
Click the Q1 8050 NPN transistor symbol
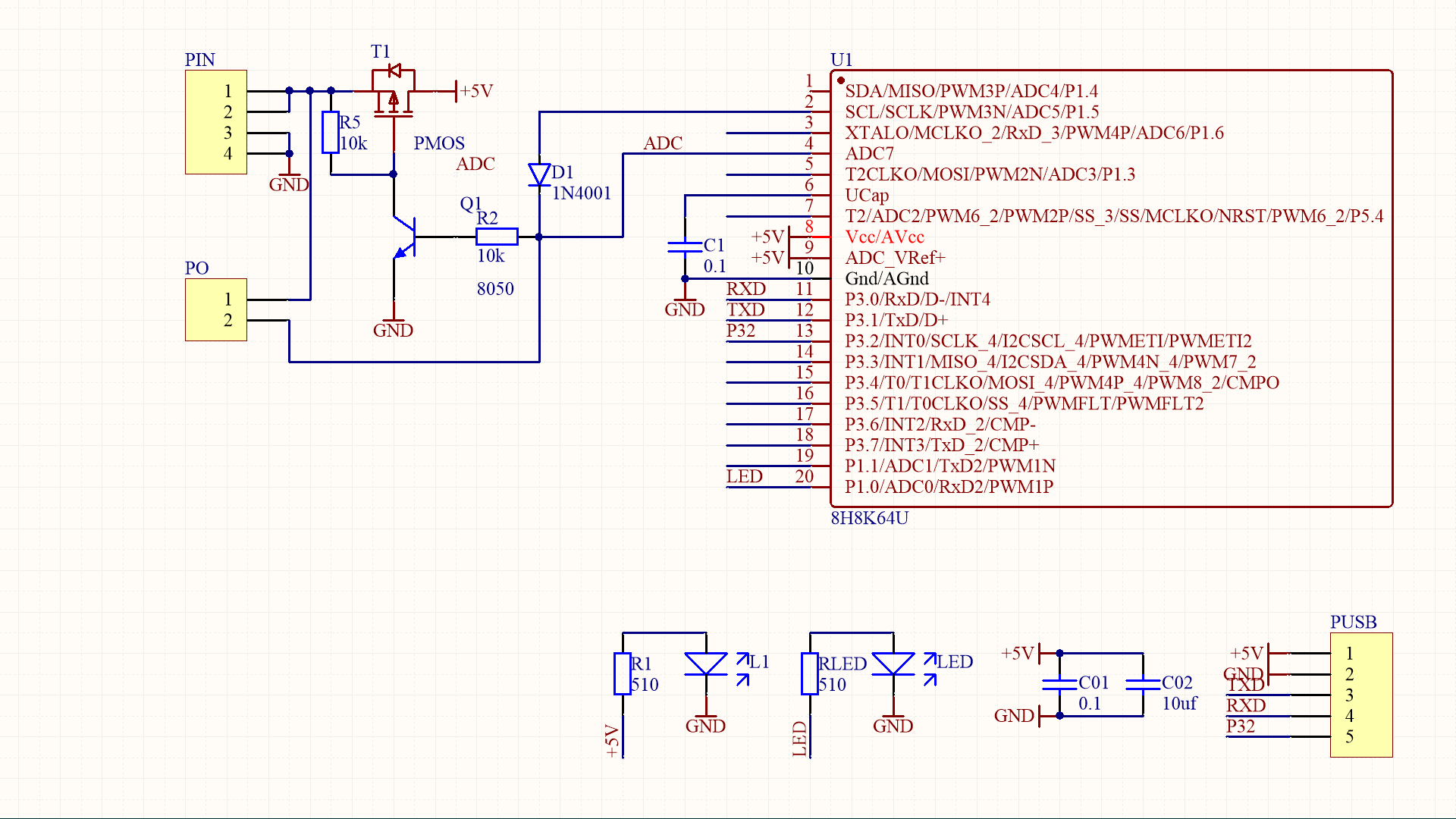404,237
